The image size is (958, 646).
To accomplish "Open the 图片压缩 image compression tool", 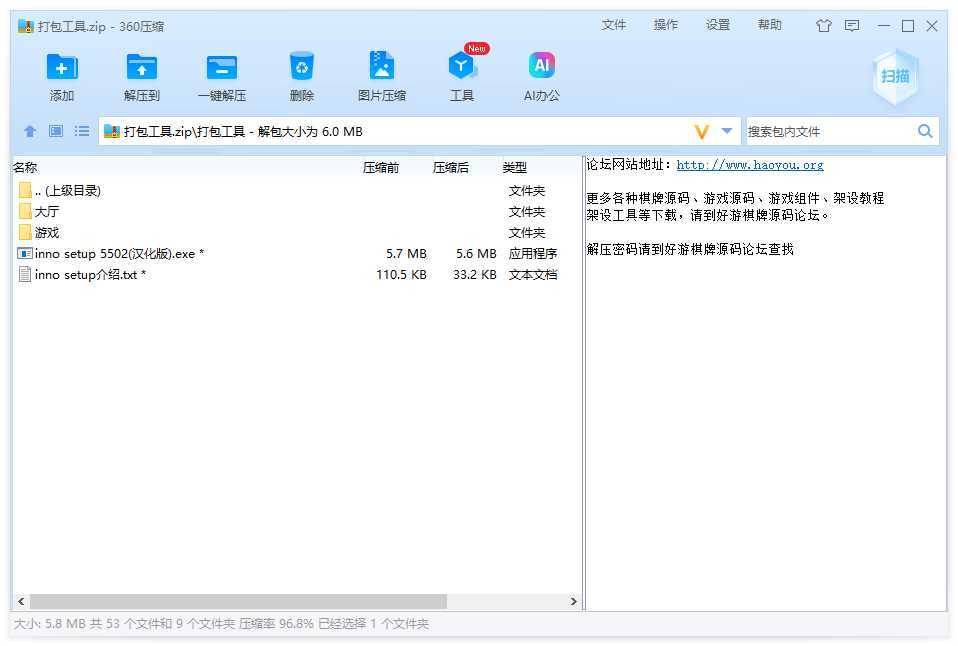I will (381, 67).
